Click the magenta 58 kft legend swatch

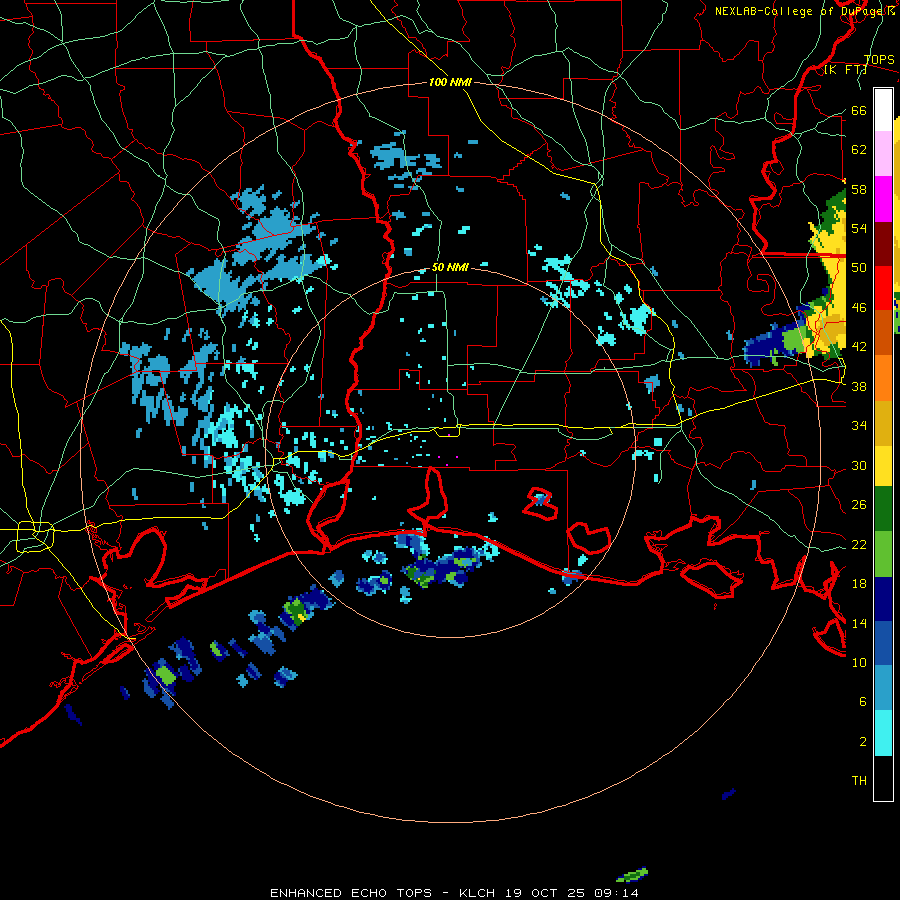coord(883,199)
